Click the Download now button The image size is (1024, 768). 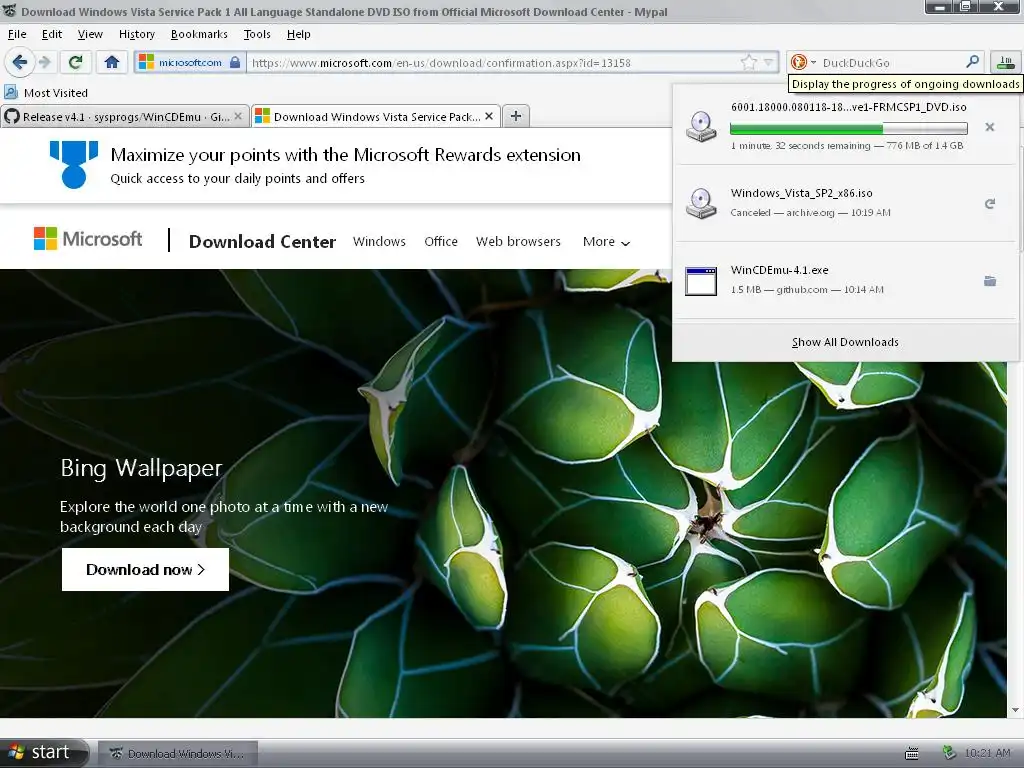[x=145, y=569]
